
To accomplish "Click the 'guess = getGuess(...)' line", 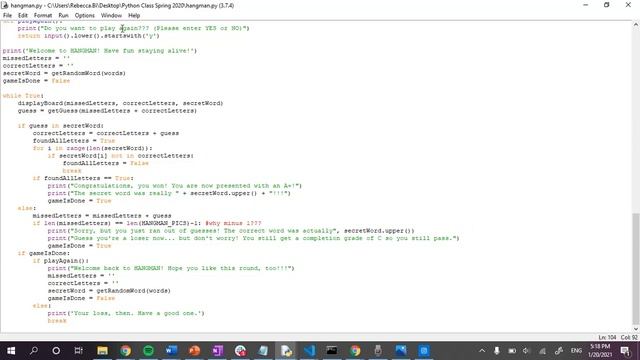I will pyautogui.click(x=107, y=111).
